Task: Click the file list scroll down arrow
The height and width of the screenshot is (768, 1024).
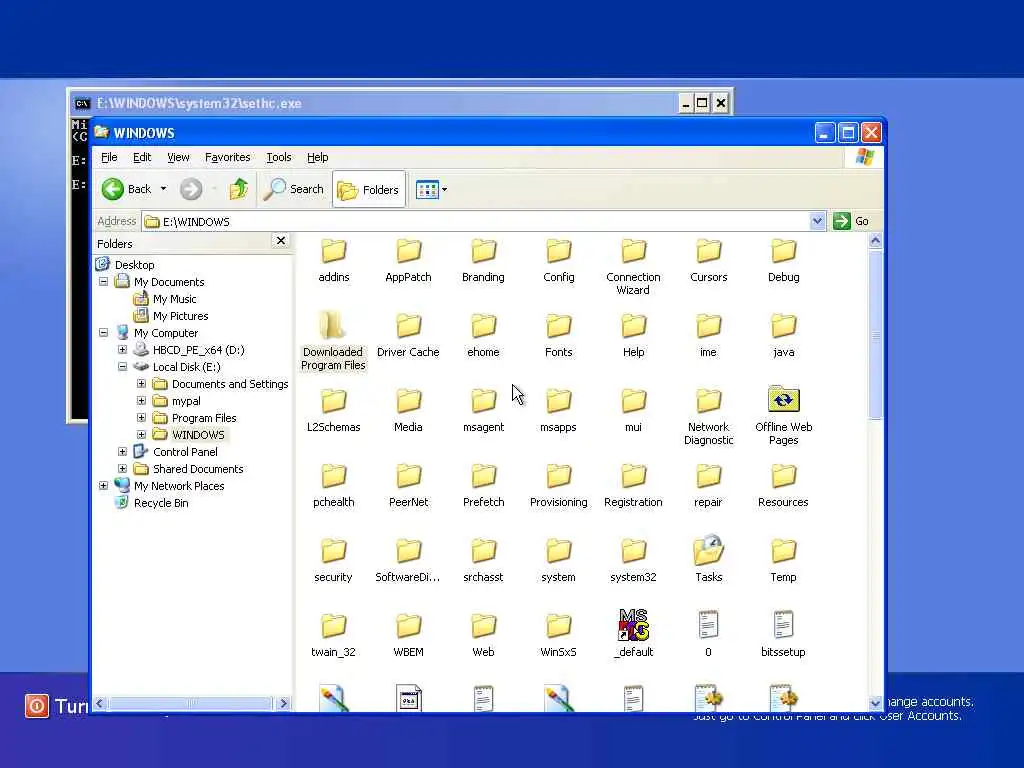Action: (876, 703)
